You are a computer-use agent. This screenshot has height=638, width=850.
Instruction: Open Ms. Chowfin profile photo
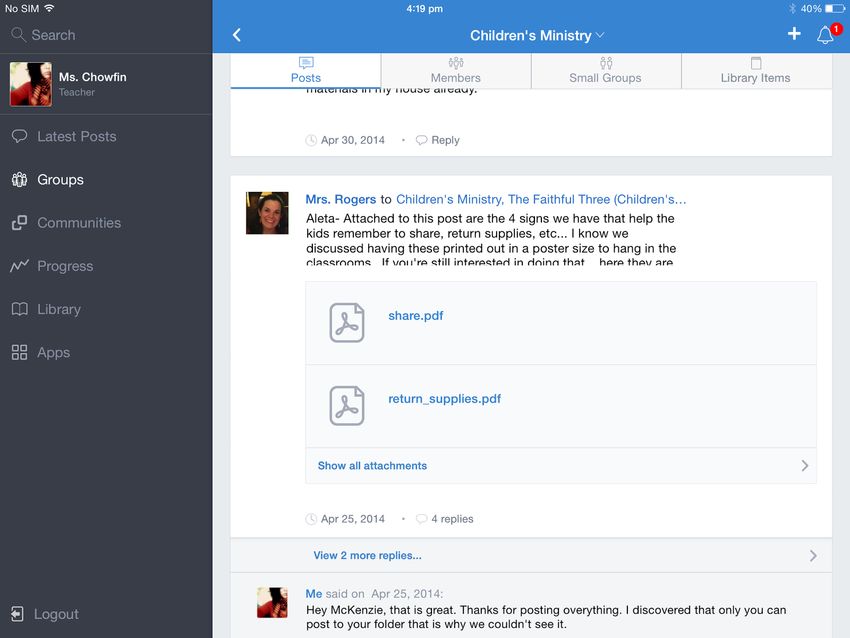pyautogui.click(x=31, y=84)
